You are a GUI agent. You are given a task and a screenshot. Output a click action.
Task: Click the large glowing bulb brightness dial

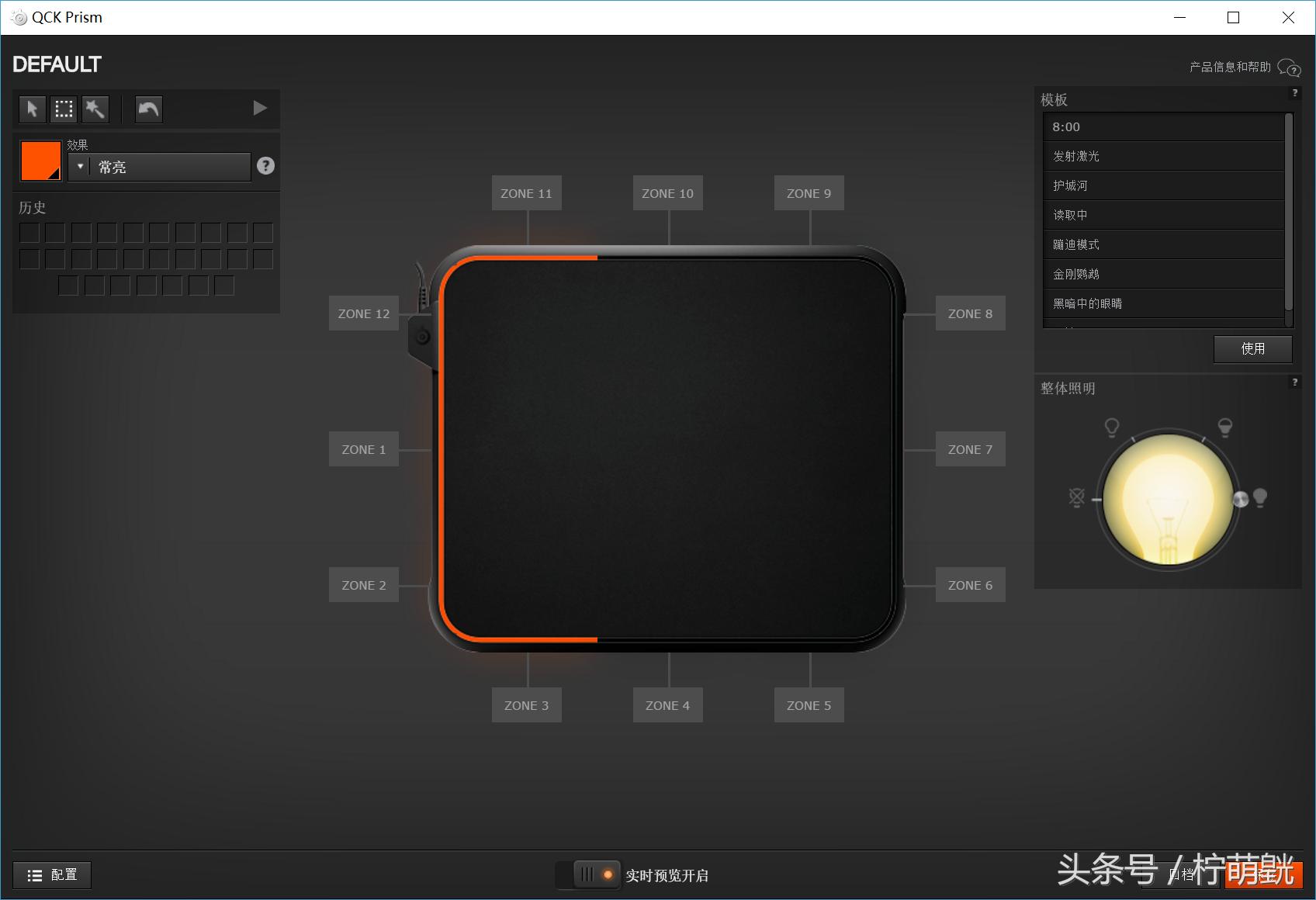pyautogui.click(x=1169, y=500)
